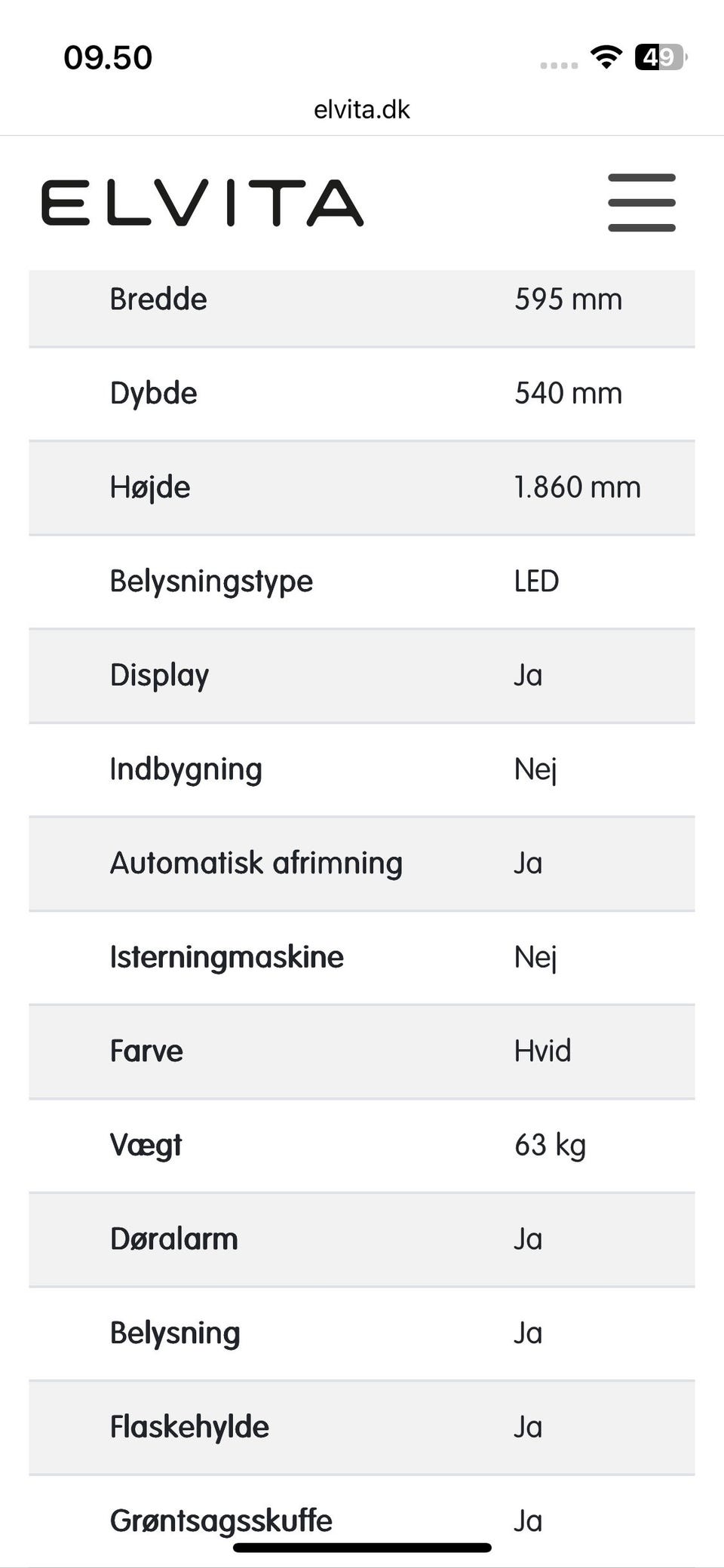The image size is (724, 1568).
Task: Select the Bredde specification row
Action: [x=361, y=300]
